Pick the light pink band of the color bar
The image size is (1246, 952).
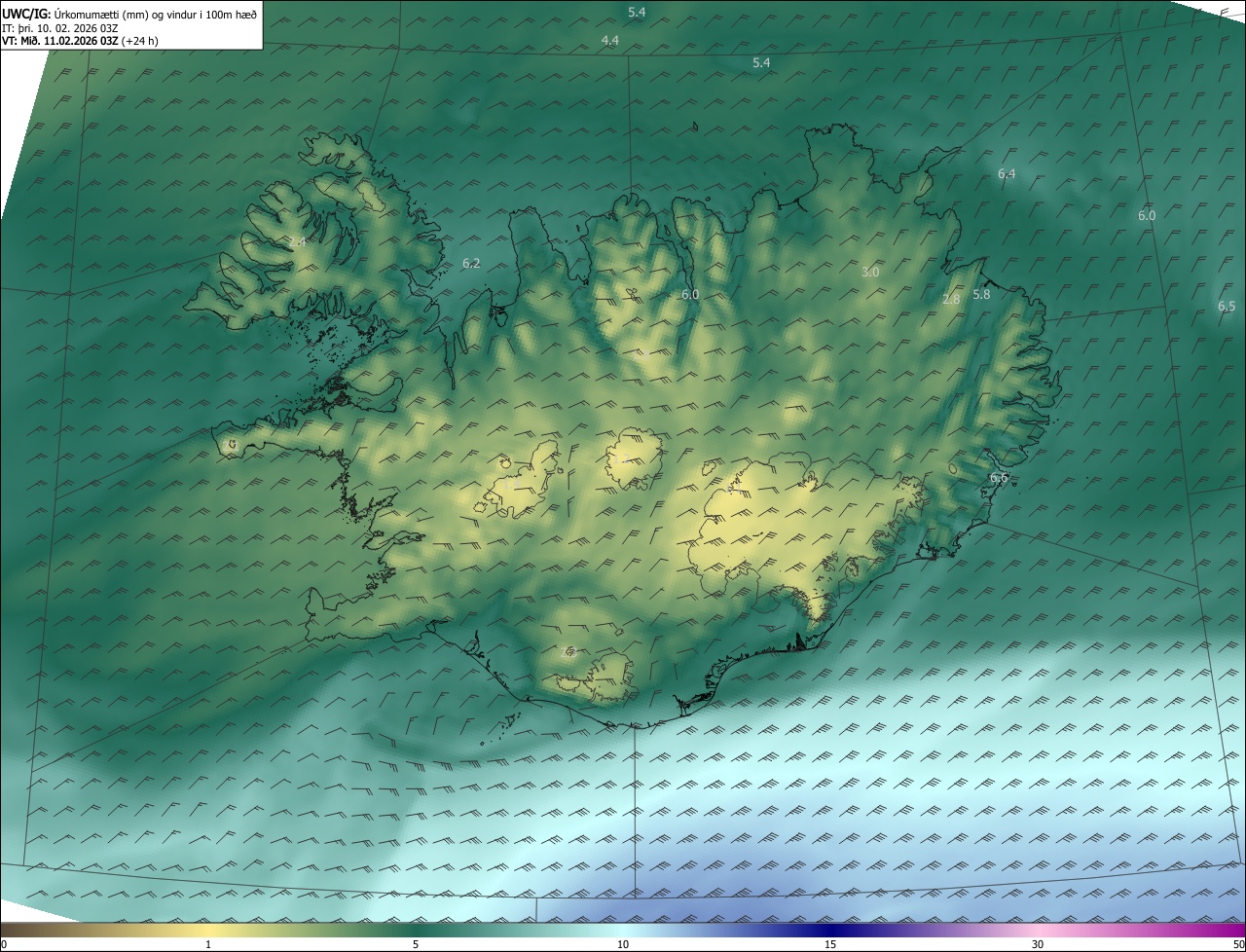pyautogui.click(x=1038, y=930)
